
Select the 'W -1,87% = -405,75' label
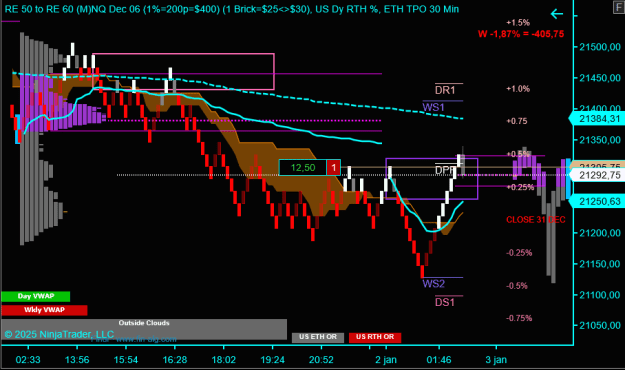coord(521,34)
